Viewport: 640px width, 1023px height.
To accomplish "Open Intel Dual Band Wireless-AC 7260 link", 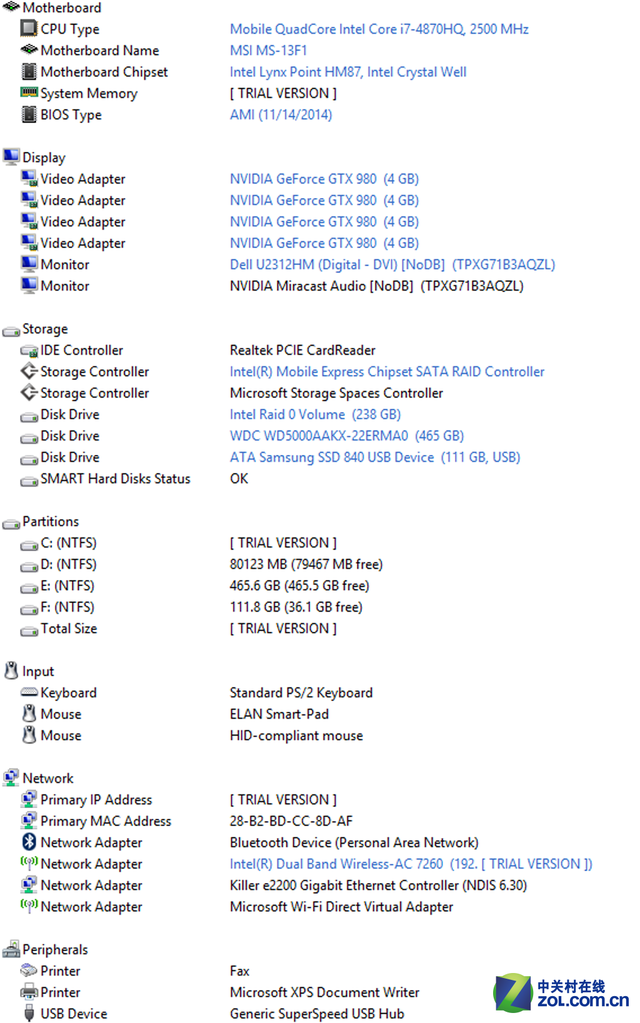I will (x=411, y=863).
